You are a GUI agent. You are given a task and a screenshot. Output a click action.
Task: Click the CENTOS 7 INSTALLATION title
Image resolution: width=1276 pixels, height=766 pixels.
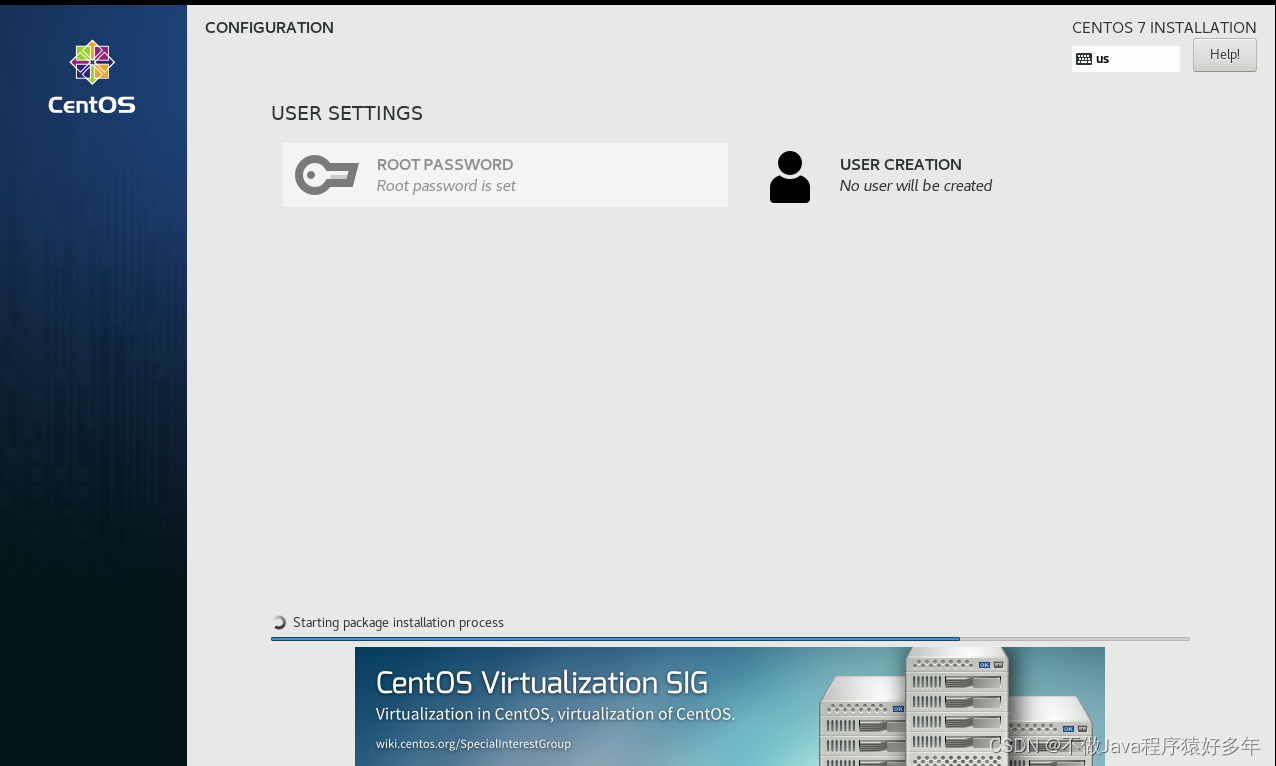coord(1164,28)
